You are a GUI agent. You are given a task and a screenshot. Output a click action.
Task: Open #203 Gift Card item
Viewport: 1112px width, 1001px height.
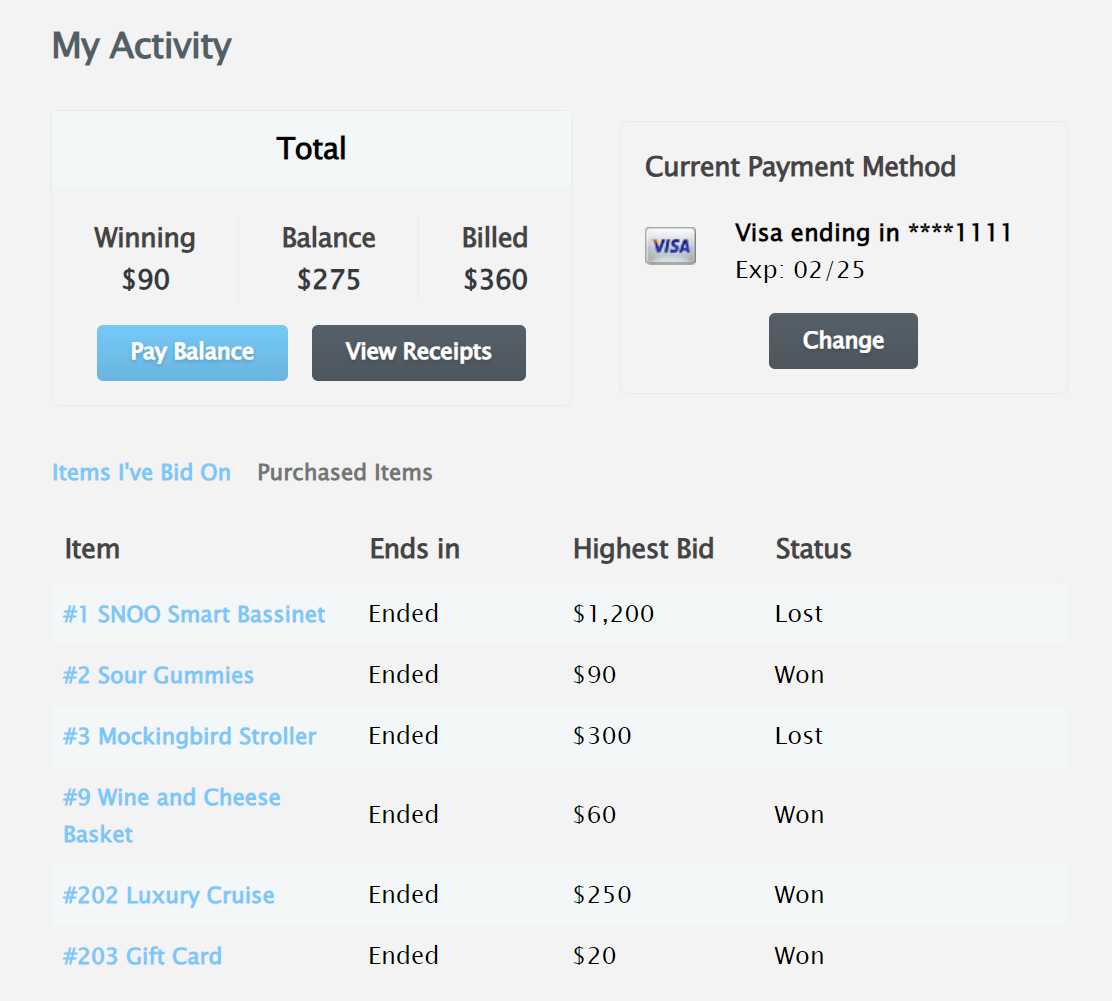pyautogui.click(x=143, y=956)
